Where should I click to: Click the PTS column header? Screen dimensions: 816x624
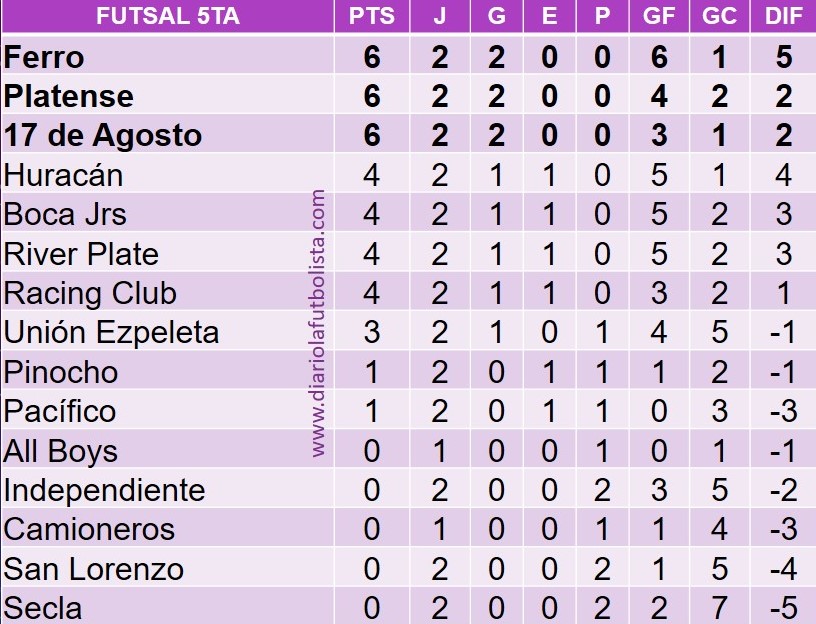click(371, 18)
